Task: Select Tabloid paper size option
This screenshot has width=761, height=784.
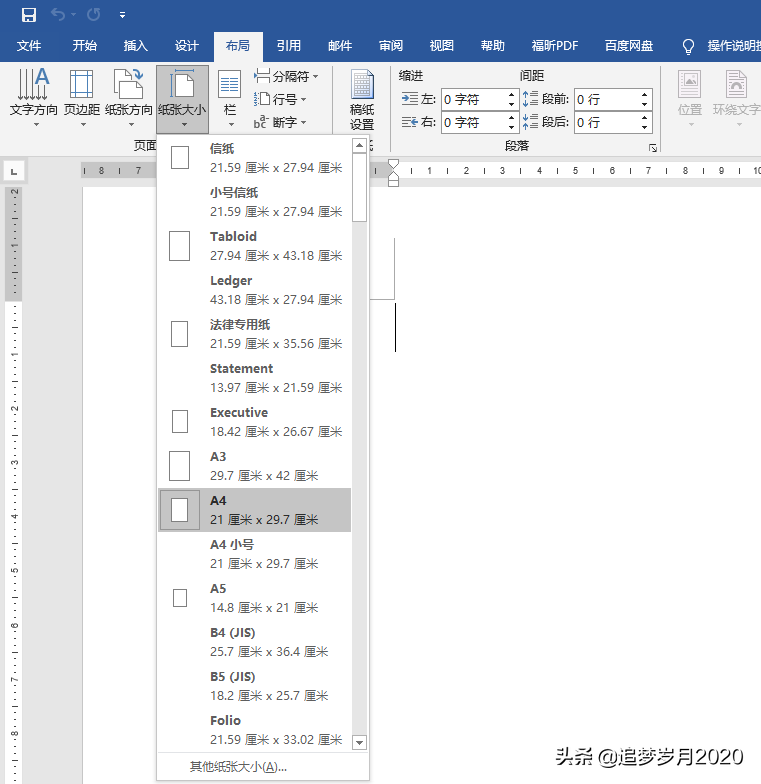Action: tap(254, 246)
